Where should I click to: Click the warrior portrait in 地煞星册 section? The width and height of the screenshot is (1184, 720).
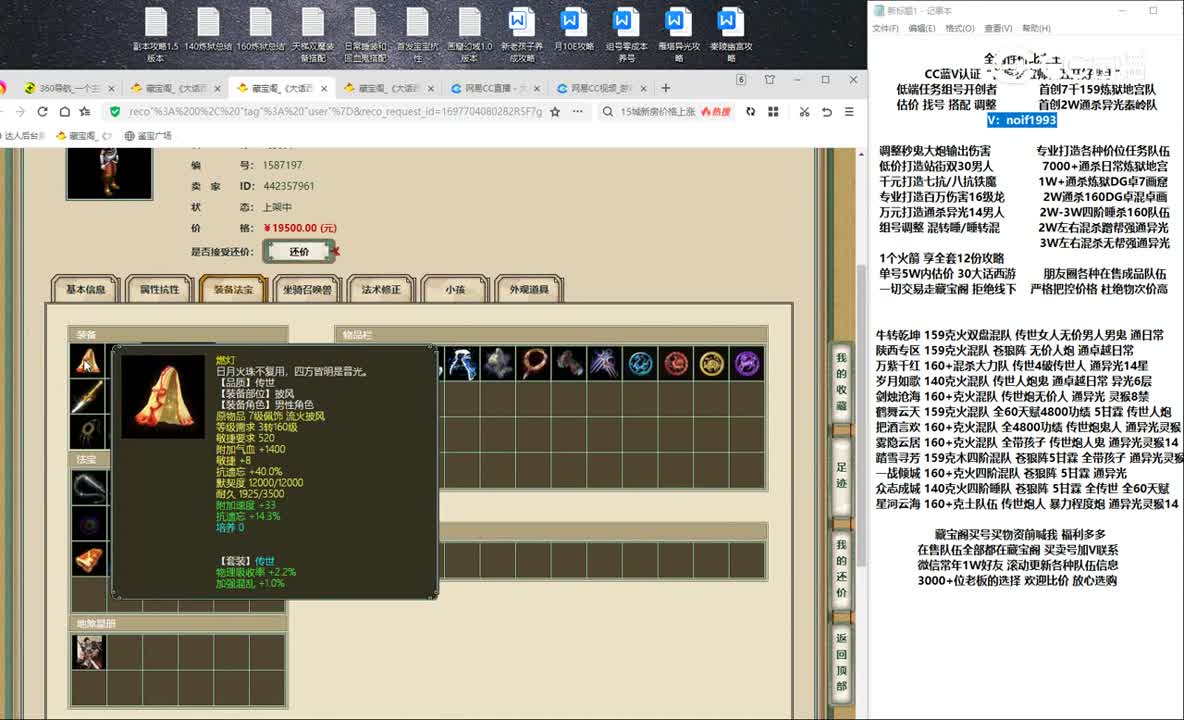(89, 652)
